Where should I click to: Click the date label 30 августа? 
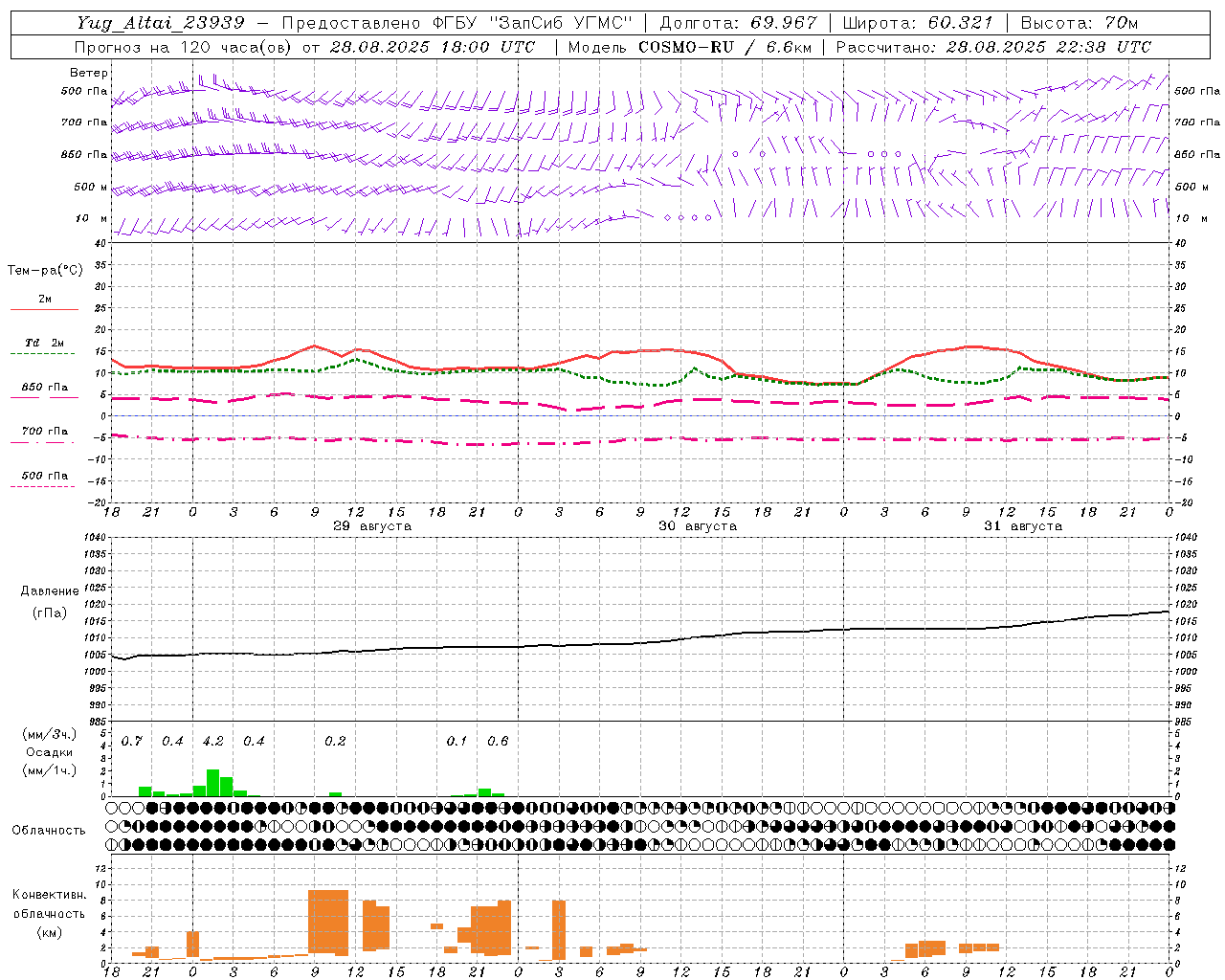click(698, 526)
